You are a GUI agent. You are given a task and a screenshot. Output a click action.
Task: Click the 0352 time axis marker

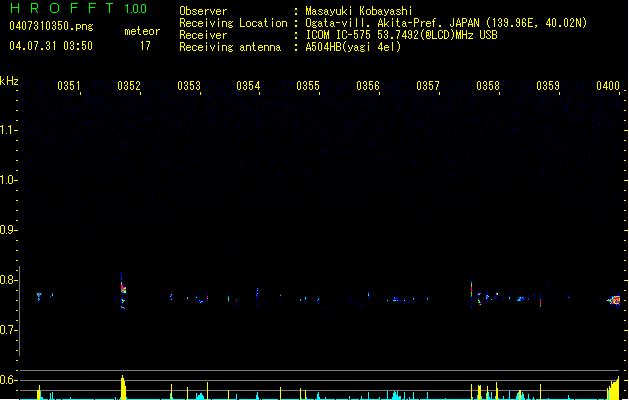click(129, 85)
